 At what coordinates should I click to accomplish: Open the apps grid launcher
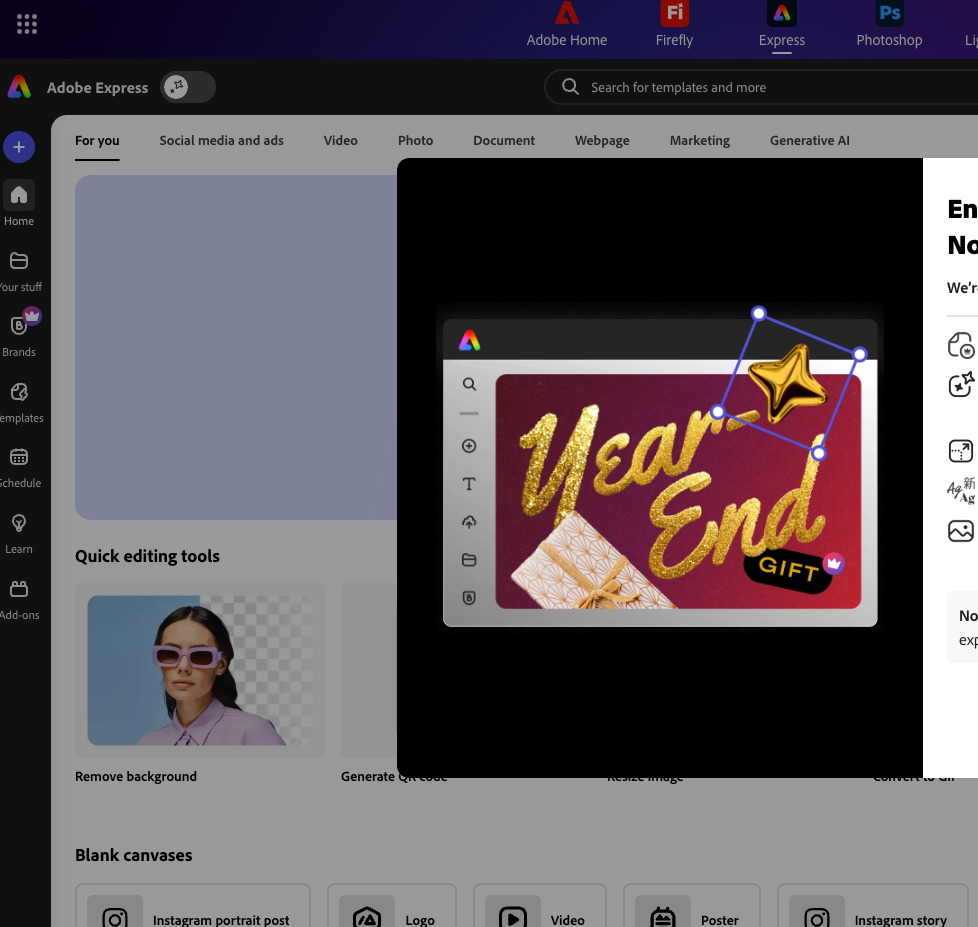(27, 24)
